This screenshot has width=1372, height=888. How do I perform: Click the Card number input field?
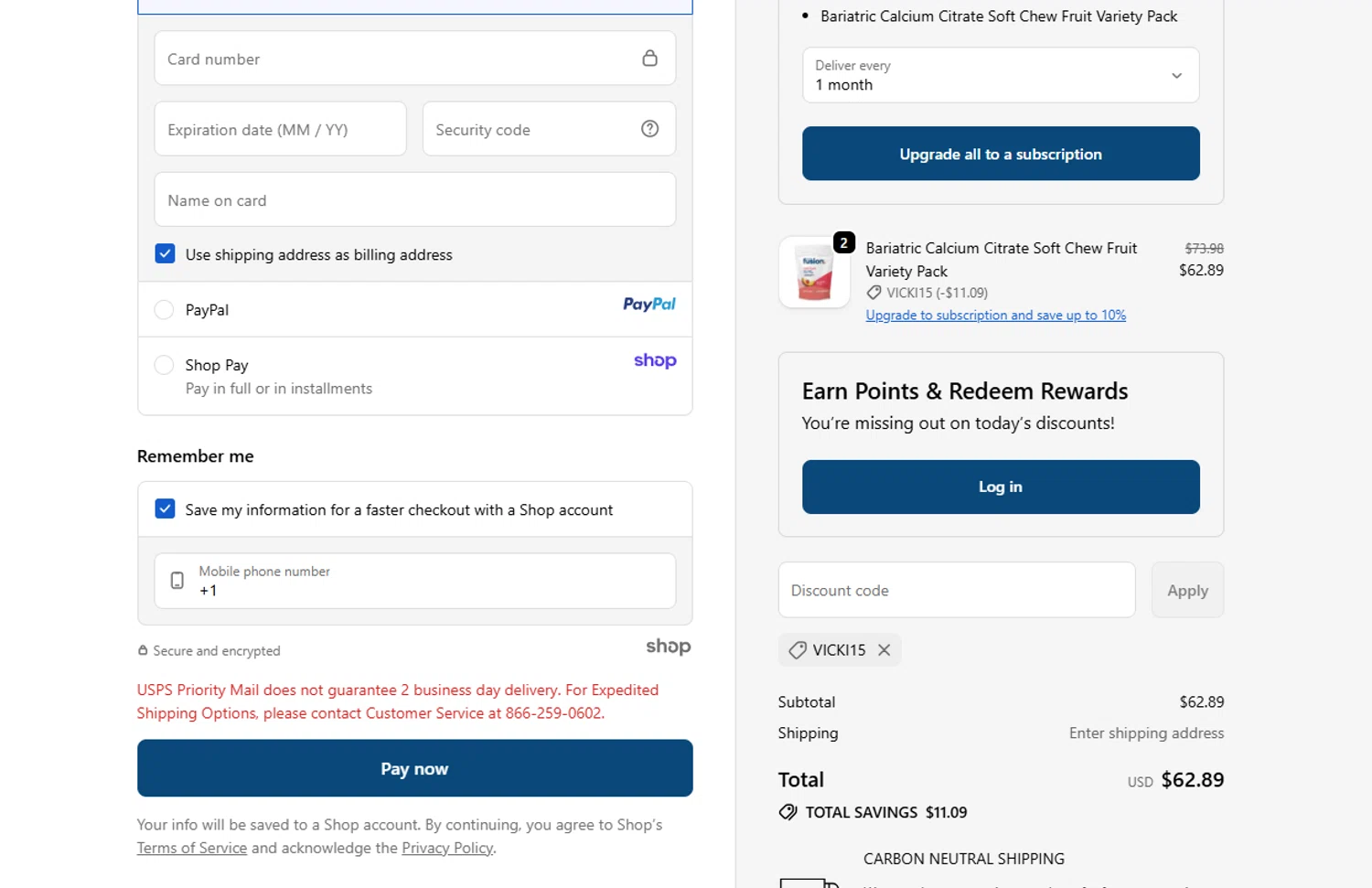[414, 59]
